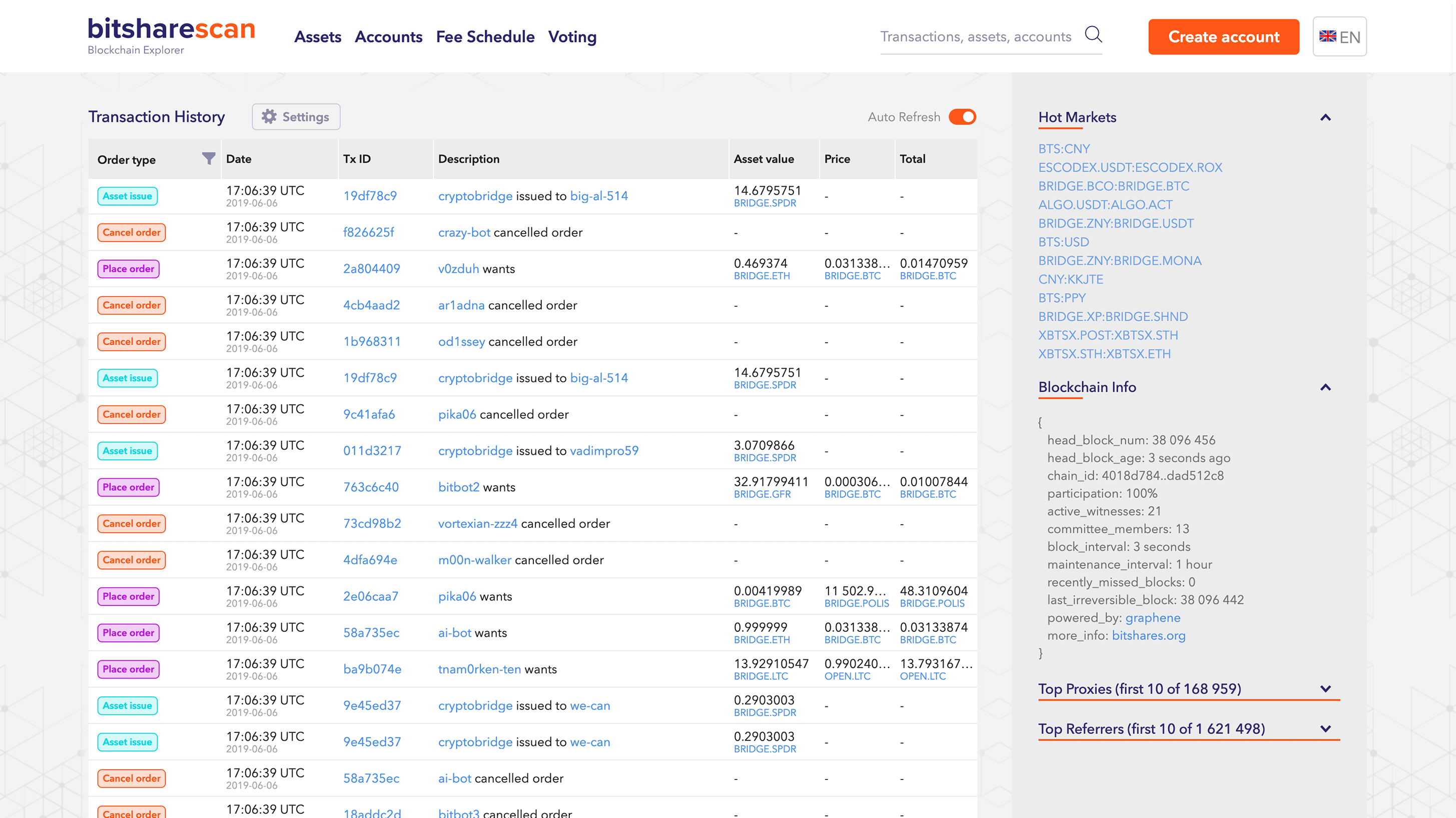Viewport: 1456px width, 818px height.
Task: Collapse the Blockchain Info section
Action: tap(1325, 387)
